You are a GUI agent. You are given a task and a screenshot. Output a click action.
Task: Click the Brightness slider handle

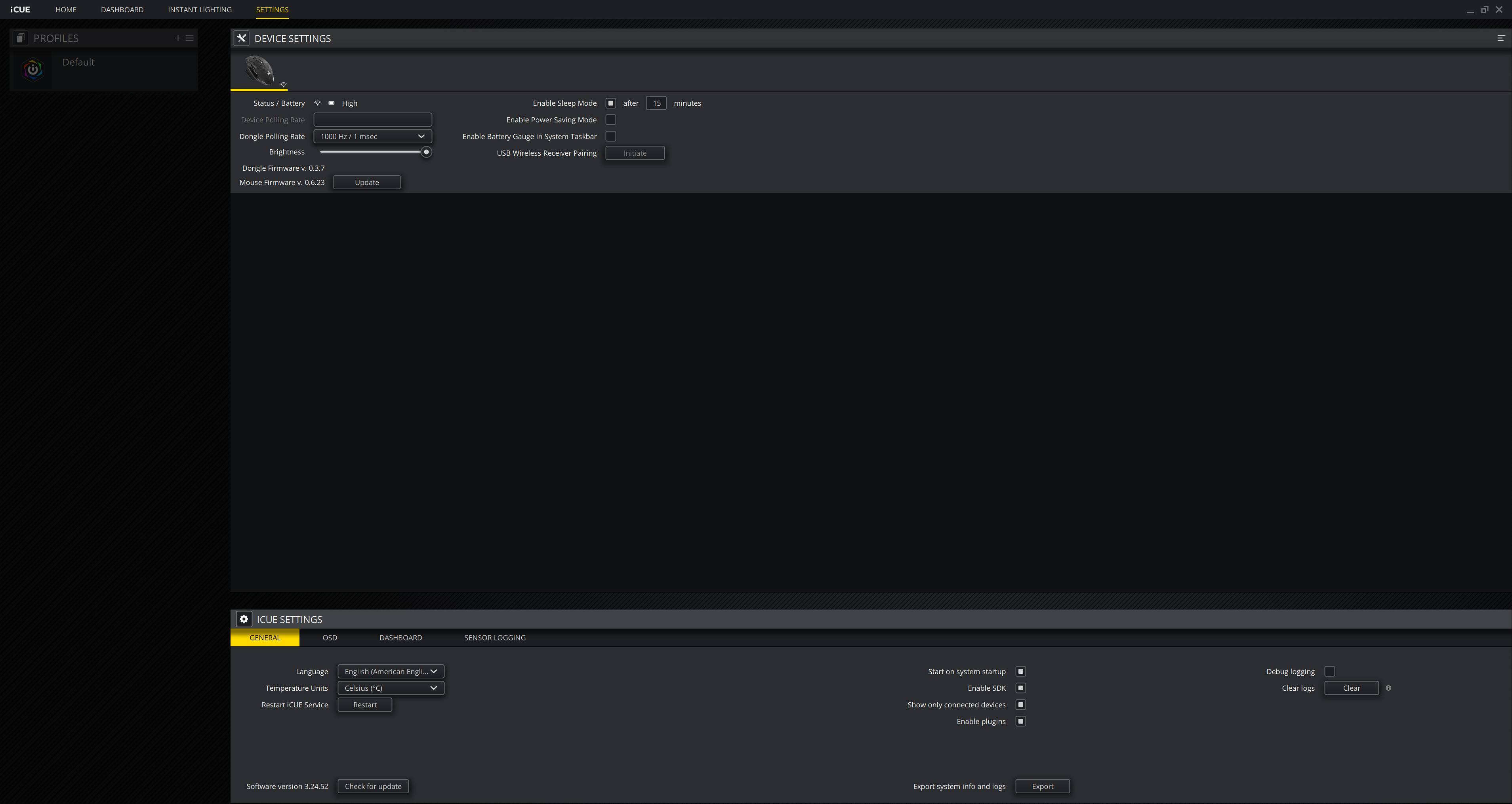(426, 152)
